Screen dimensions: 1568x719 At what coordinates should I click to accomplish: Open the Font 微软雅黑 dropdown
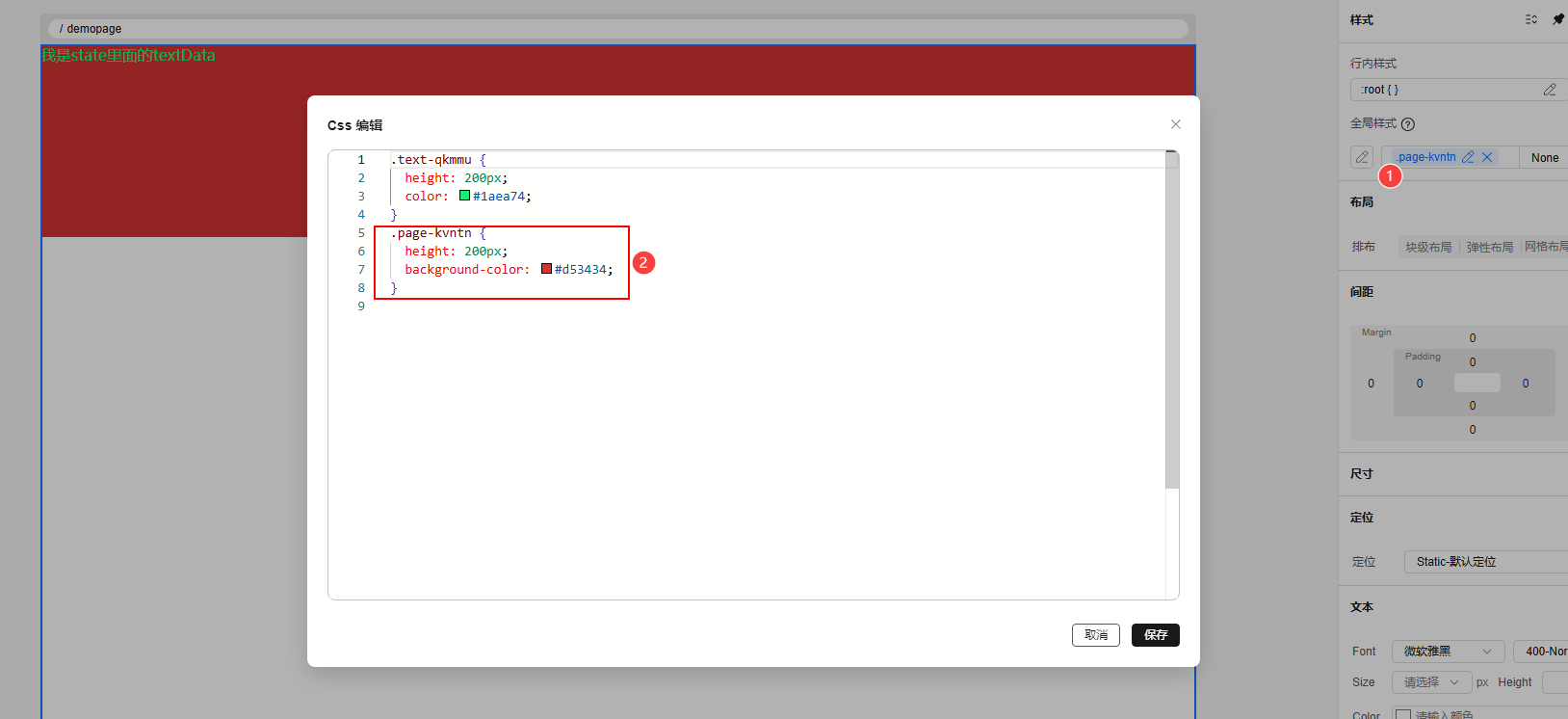point(1447,652)
